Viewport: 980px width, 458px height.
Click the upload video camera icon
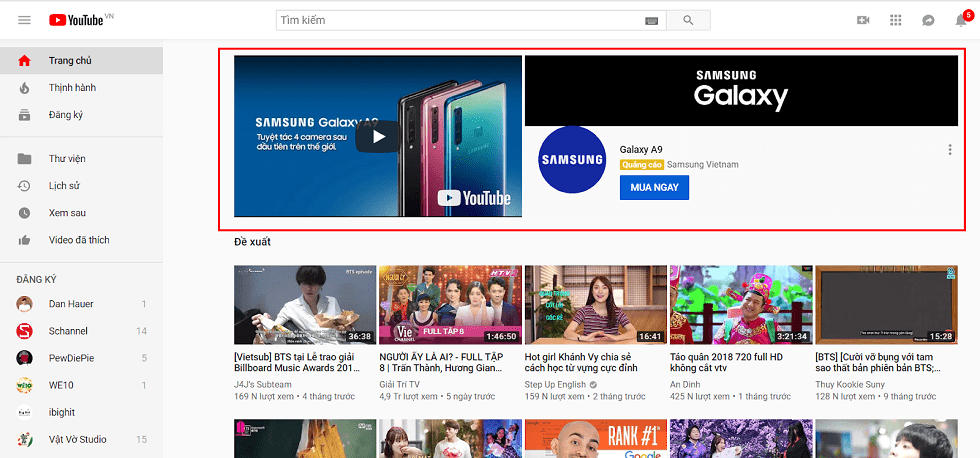pos(864,20)
